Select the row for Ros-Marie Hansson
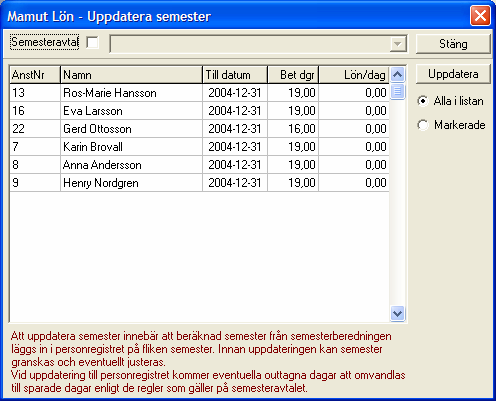The height and width of the screenshot is (401, 496). (199, 93)
